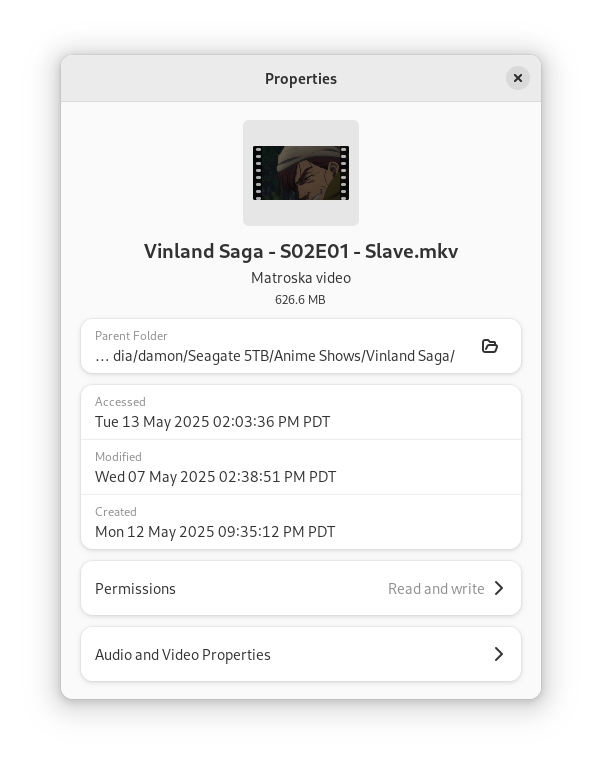Click the "Matroska video" file type label
The height and width of the screenshot is (766, 602).
pyautogui.click(x=301, y=278)
